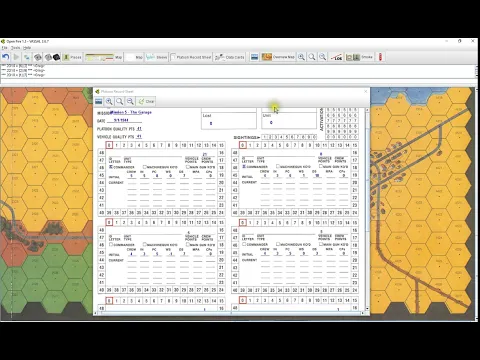Check Machinegun KO'd in top-right unit
The image size is (480, 360).
(x=278, y=166)
